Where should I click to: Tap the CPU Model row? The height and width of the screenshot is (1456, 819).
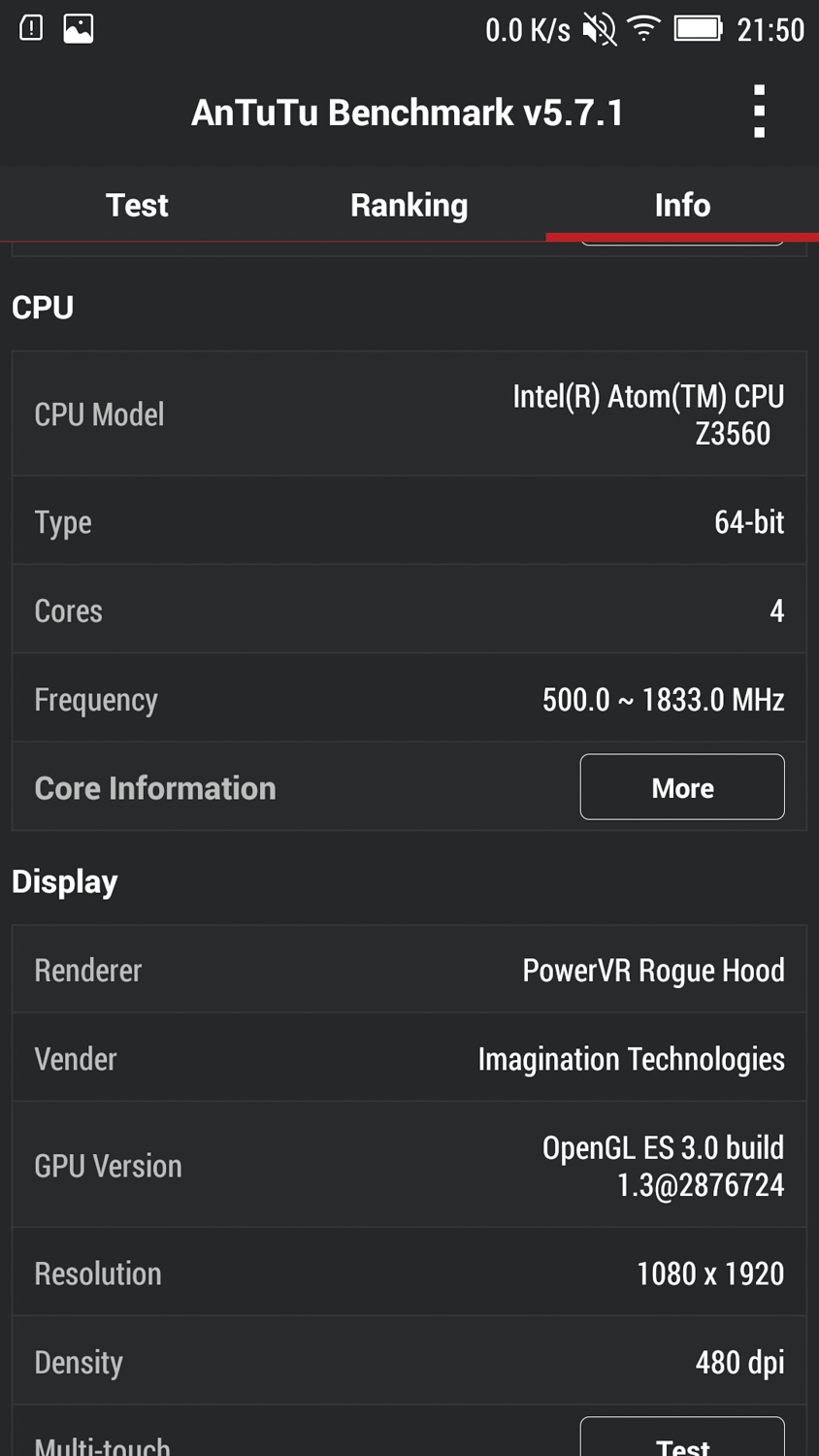(409, 414)
